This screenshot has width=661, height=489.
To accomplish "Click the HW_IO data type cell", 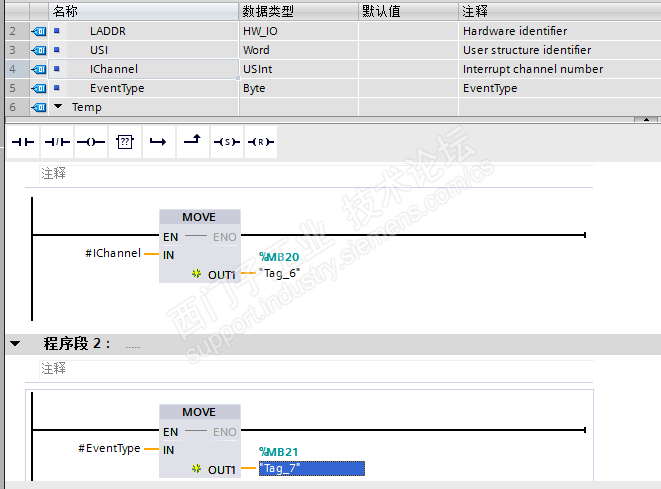I will (x=298, y=31).
